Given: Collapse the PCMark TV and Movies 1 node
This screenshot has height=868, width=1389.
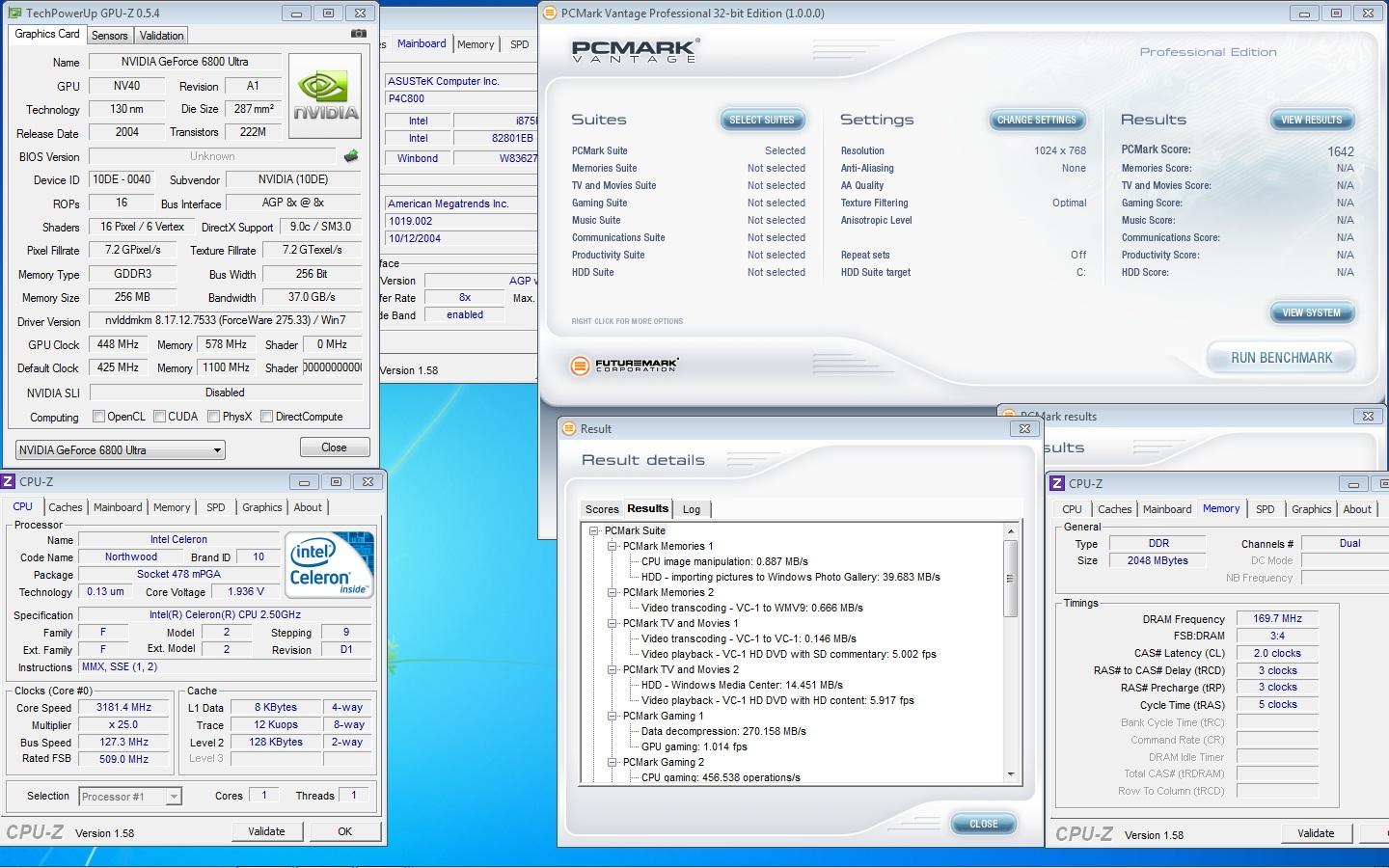Looking at the screenshot, I should pyautogui.click(x=612, y=623).
